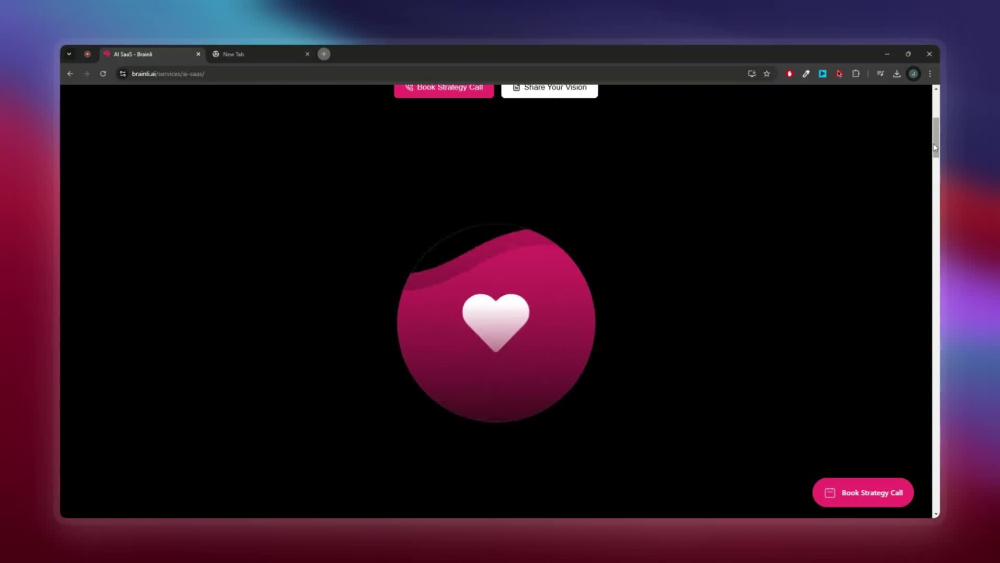Go back to the previous page
This screenshot has width=1000, height=563.
point(70,74)
